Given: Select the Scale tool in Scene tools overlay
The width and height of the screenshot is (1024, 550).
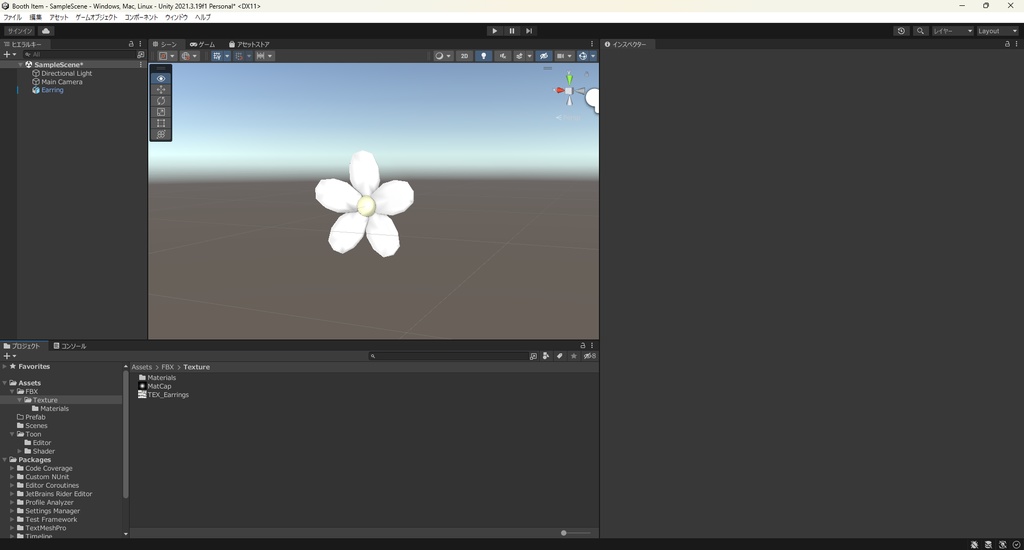Looking at the screenshot, I should point(161,112).
